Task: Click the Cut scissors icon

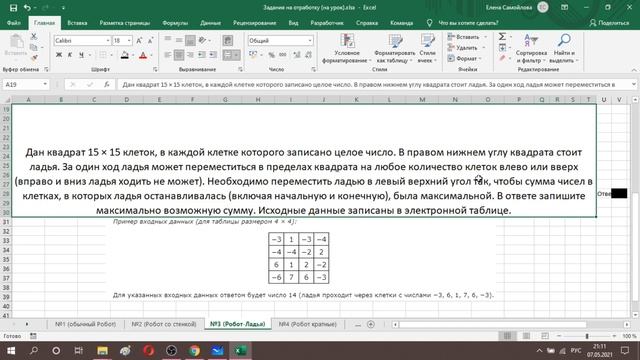Action: [x=34, y=37]
